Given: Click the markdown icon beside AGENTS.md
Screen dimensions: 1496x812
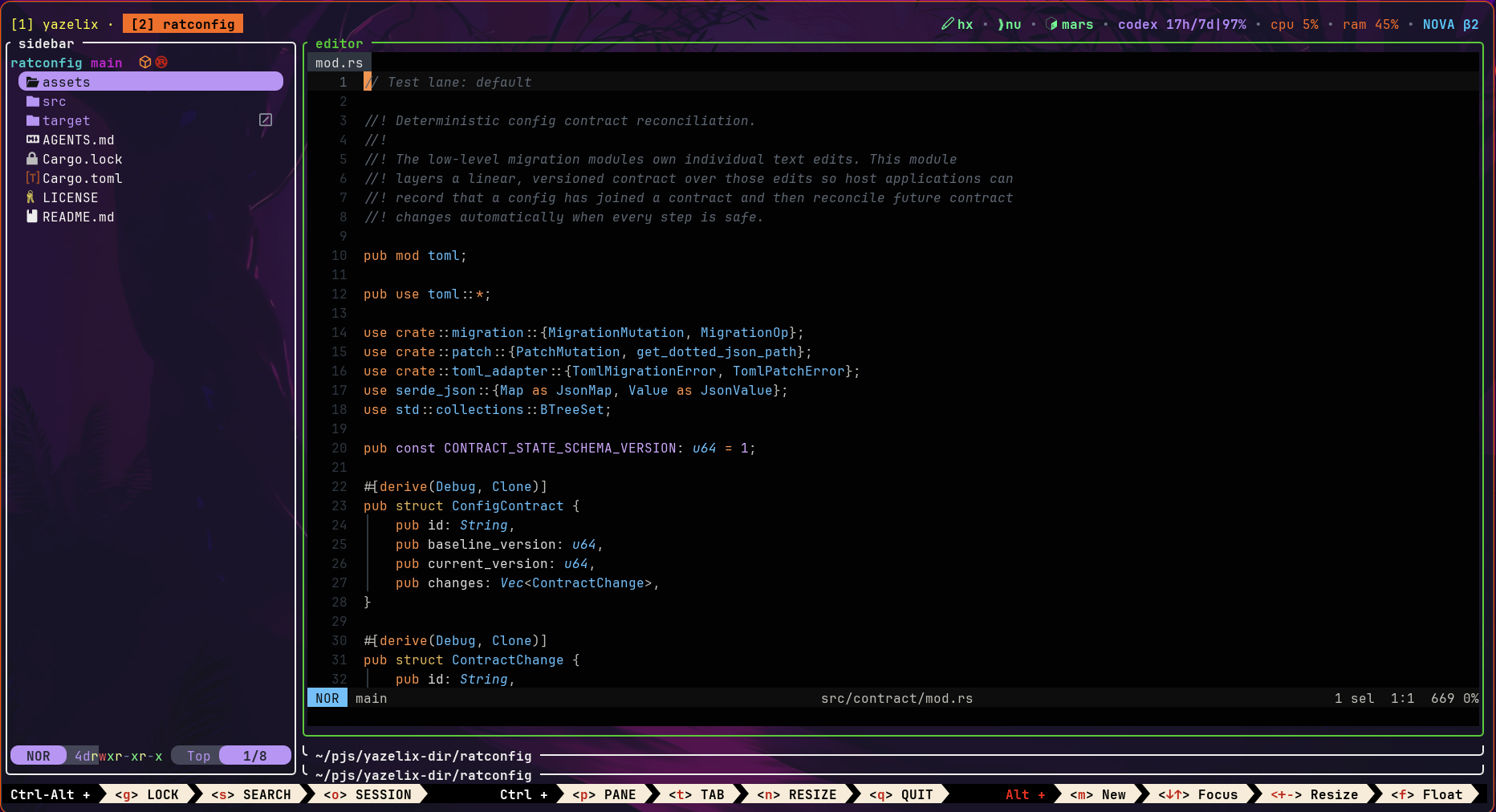Looking at the screenshot, I should 33,140.
